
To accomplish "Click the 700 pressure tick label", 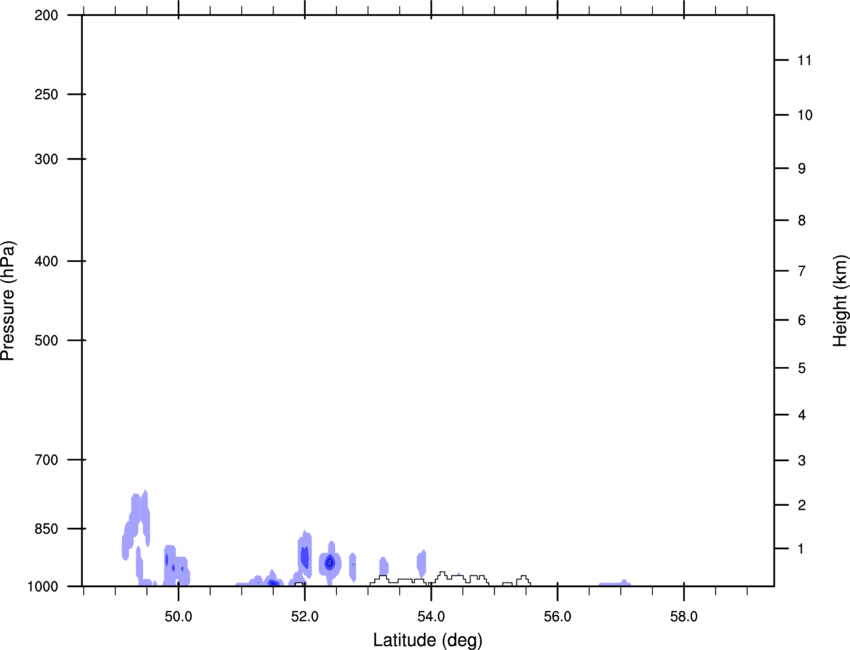I will tap(46, 460).
